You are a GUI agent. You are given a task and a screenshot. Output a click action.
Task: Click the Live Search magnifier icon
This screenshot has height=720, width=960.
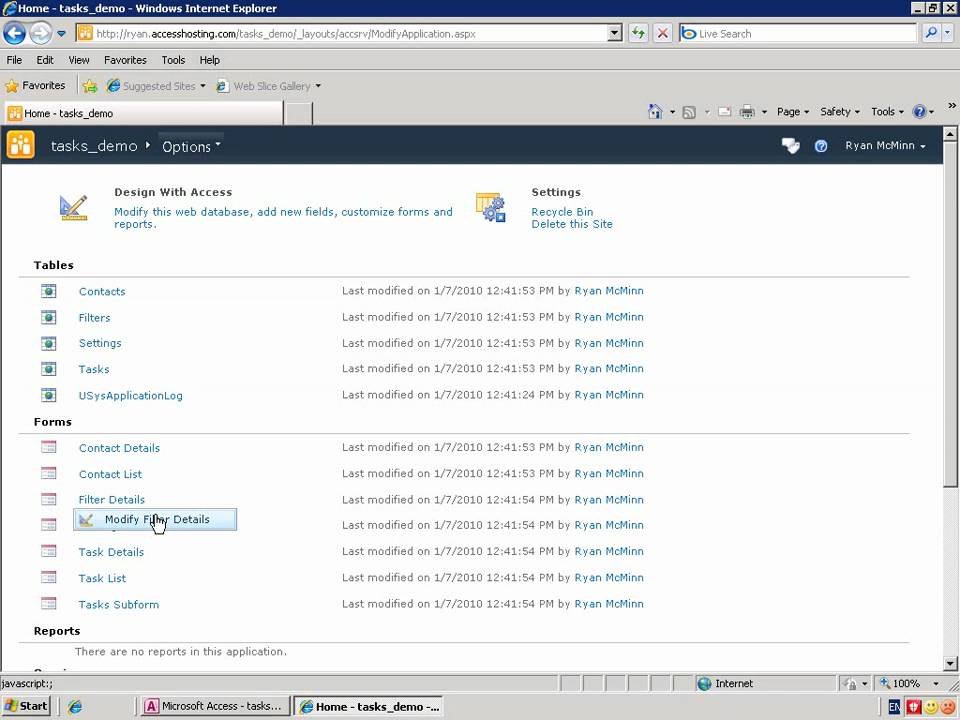pos(931,33)
